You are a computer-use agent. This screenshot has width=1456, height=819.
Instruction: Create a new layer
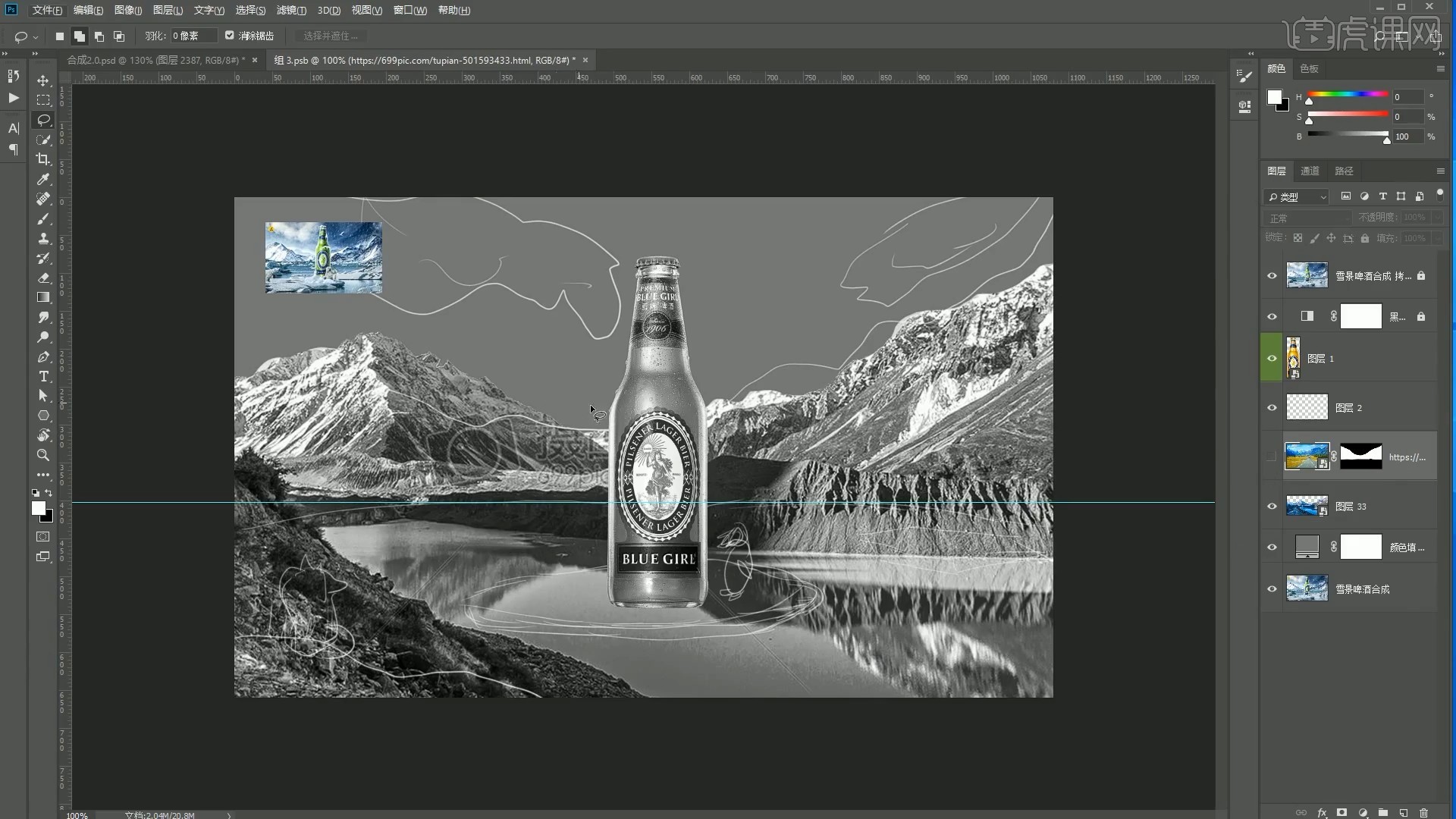1404,812
